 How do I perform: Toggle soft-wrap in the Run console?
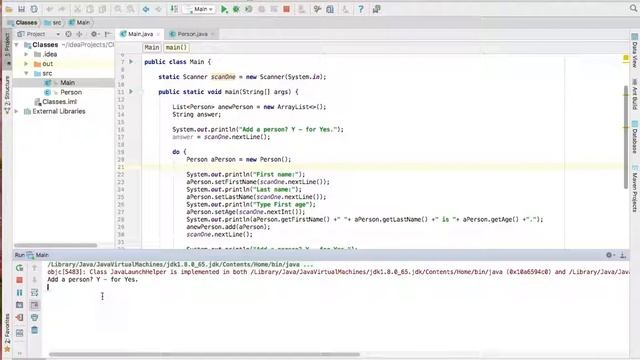click(x=35, y=293)
